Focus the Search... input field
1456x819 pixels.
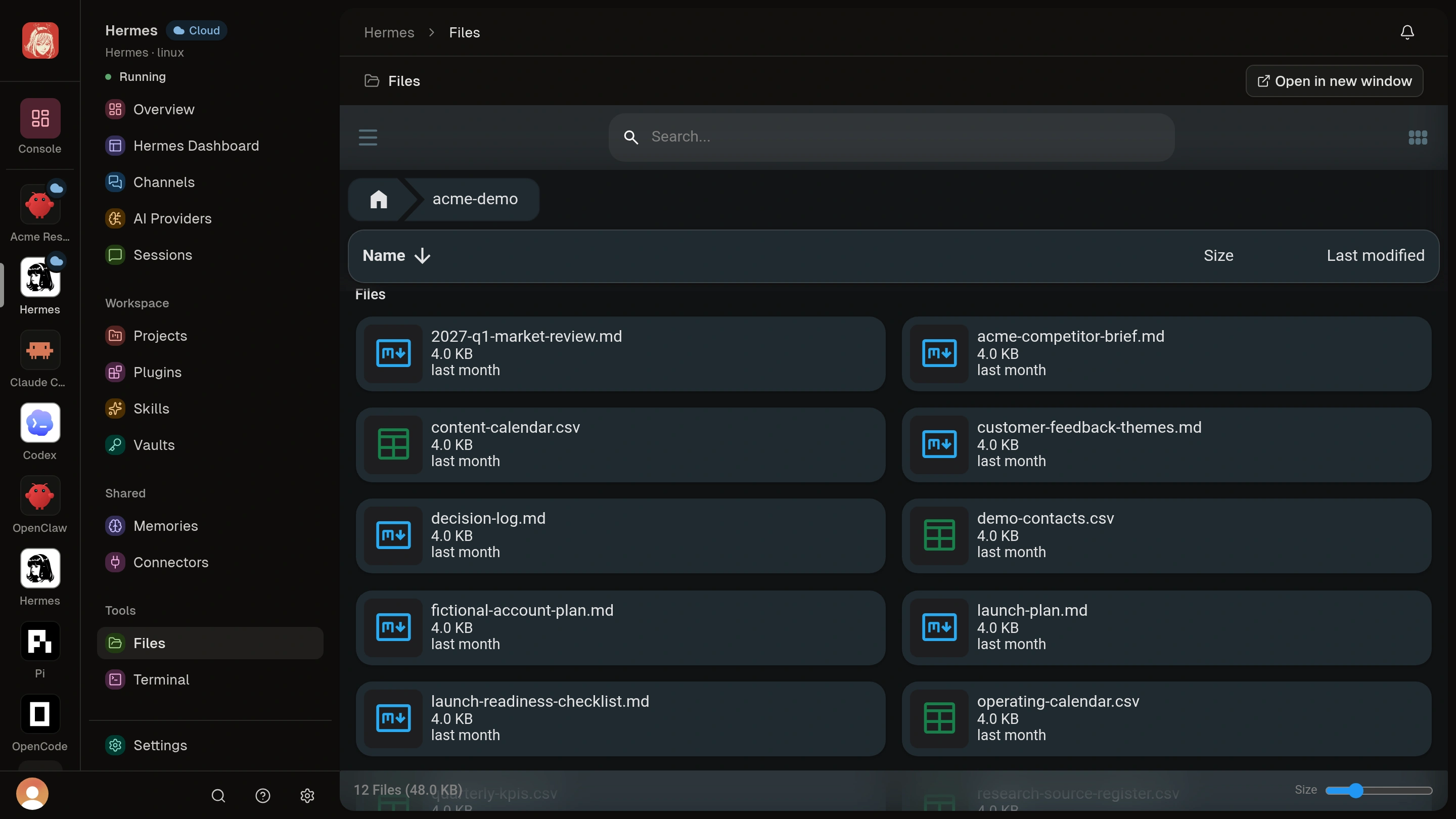click(x=891, y=137)
